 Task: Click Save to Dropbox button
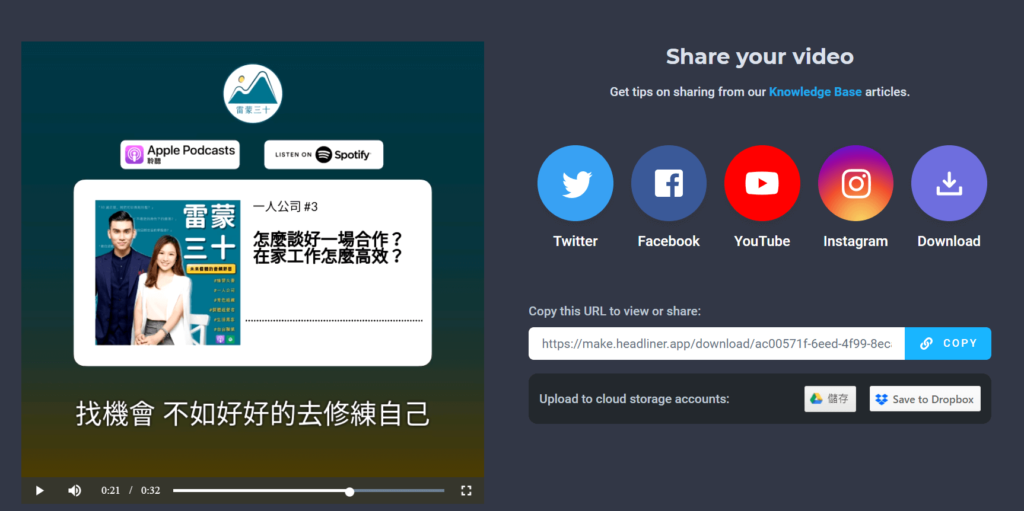click(x=925, y=399)
